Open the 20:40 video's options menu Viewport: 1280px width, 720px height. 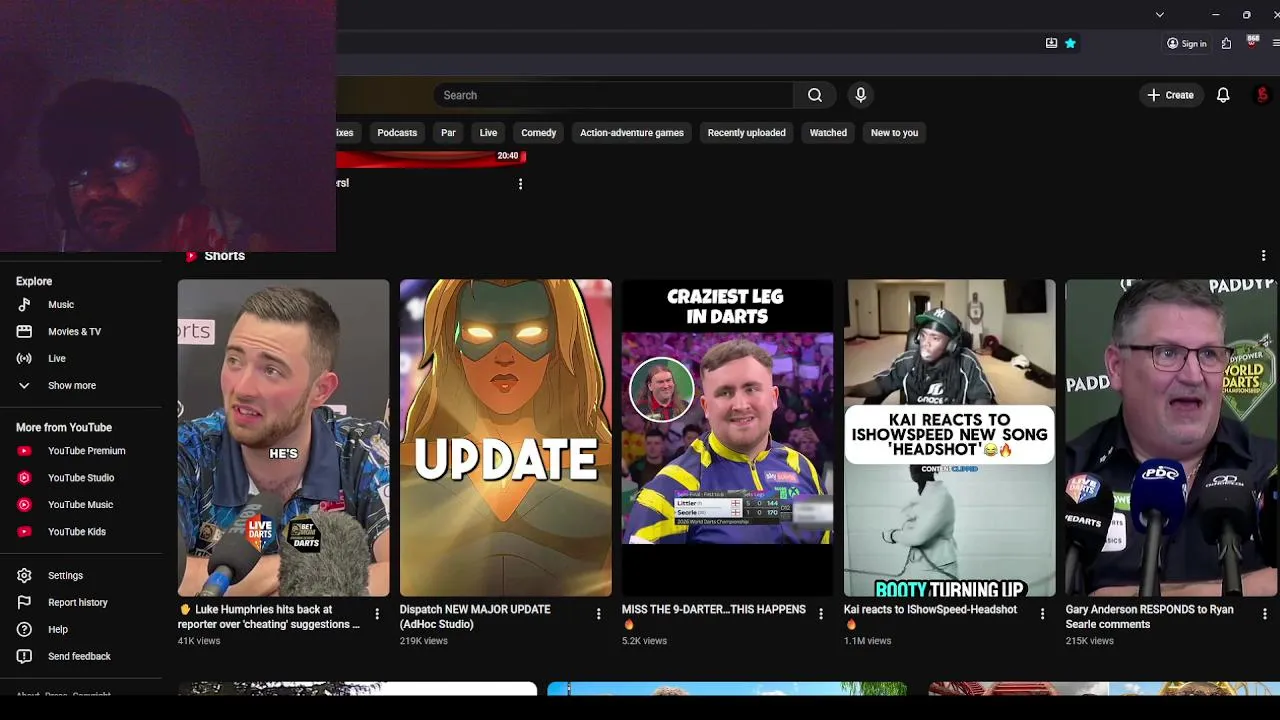point(520,184)
